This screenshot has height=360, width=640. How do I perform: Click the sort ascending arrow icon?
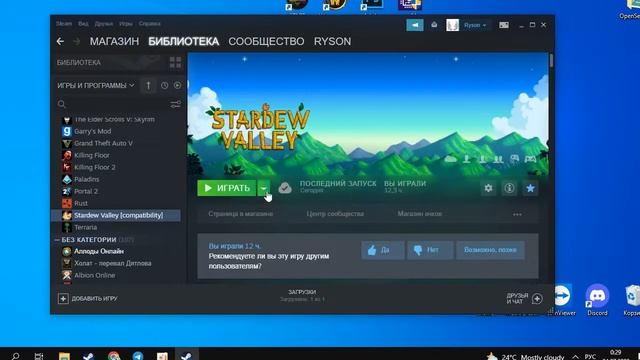[149, 85]
